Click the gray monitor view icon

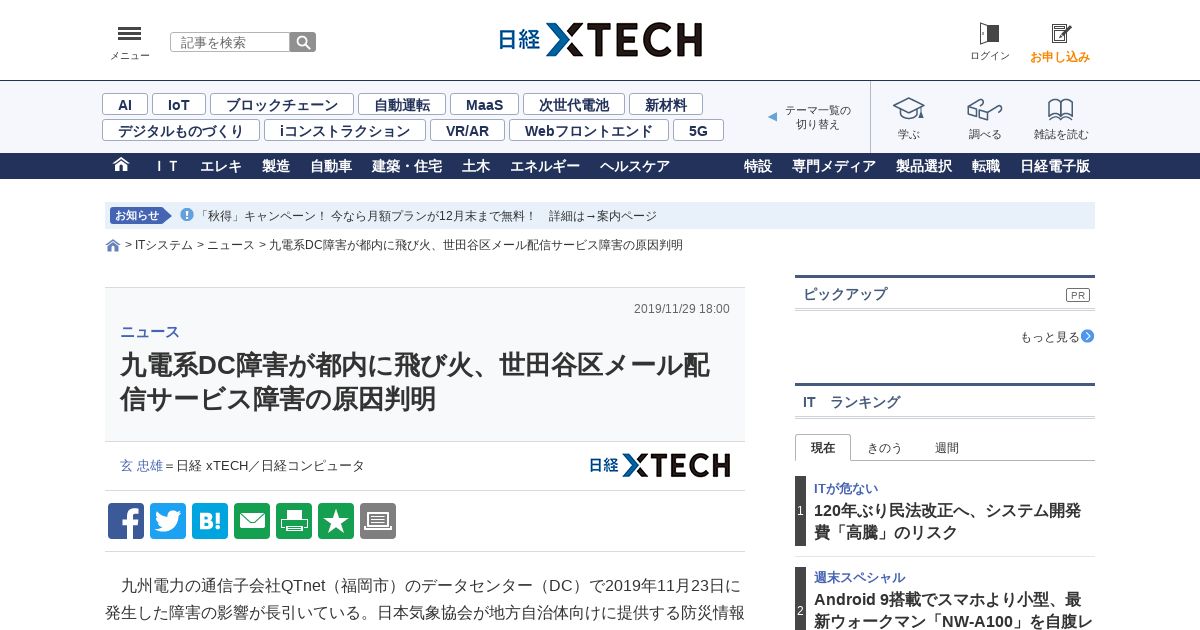pos(378,521)
